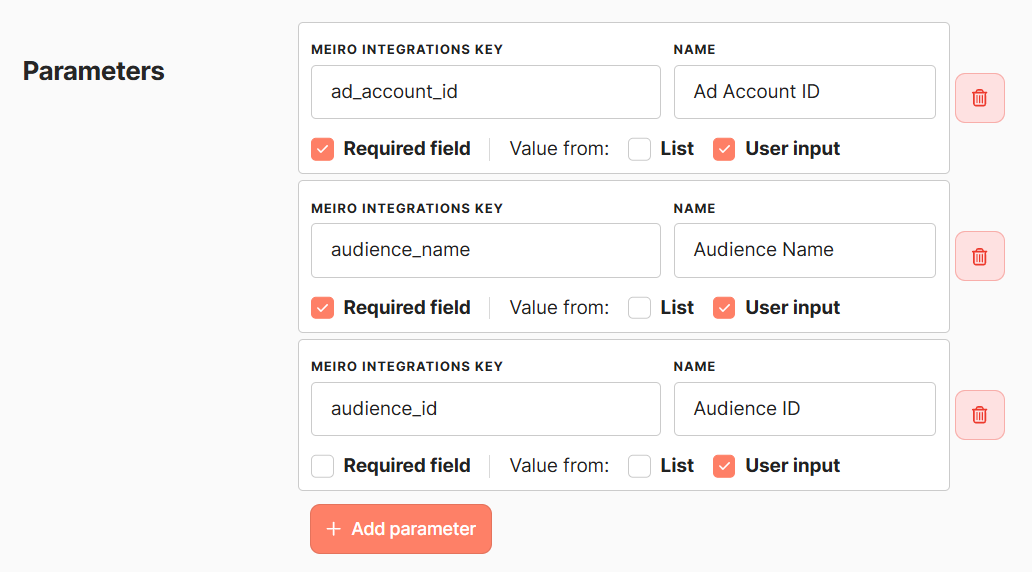Enable Required field for audience_id

point(322,466)
